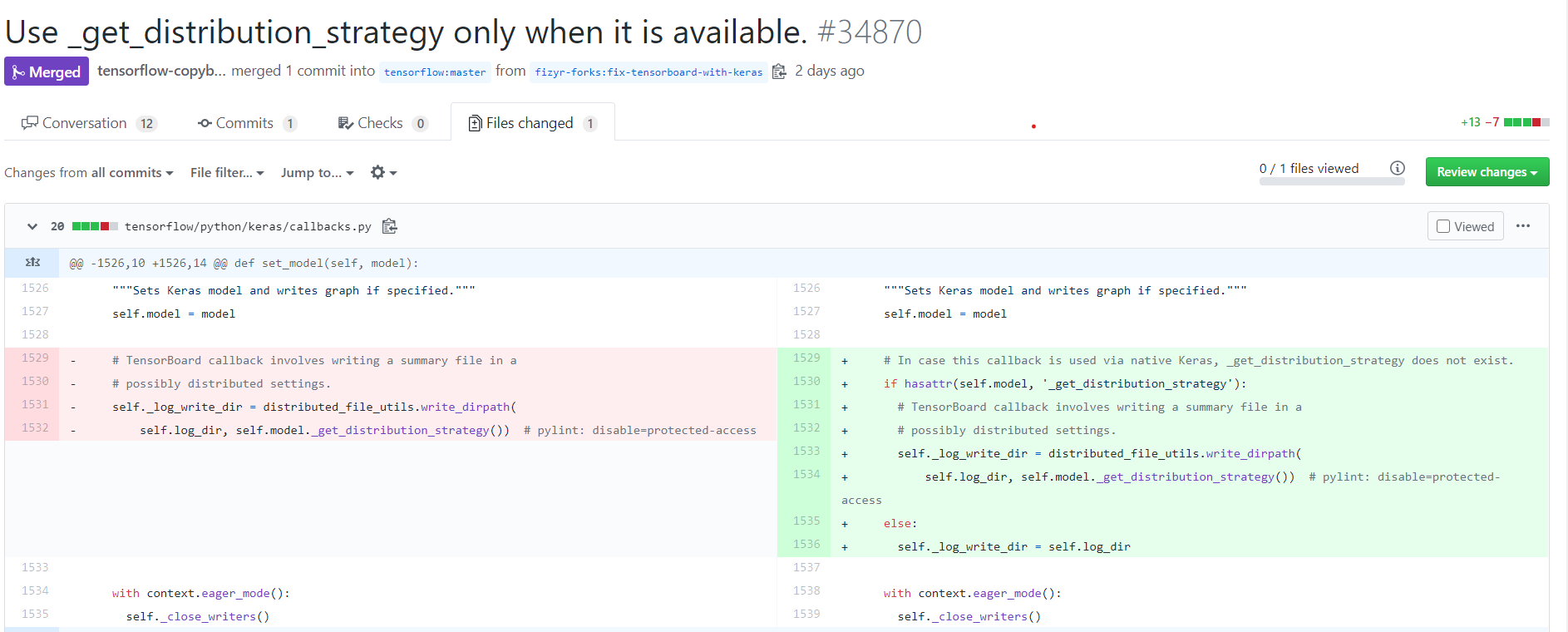Click the green Review changes button
The height and width of the screenshot is (632, 1568).
click(x=1487, y=172)
